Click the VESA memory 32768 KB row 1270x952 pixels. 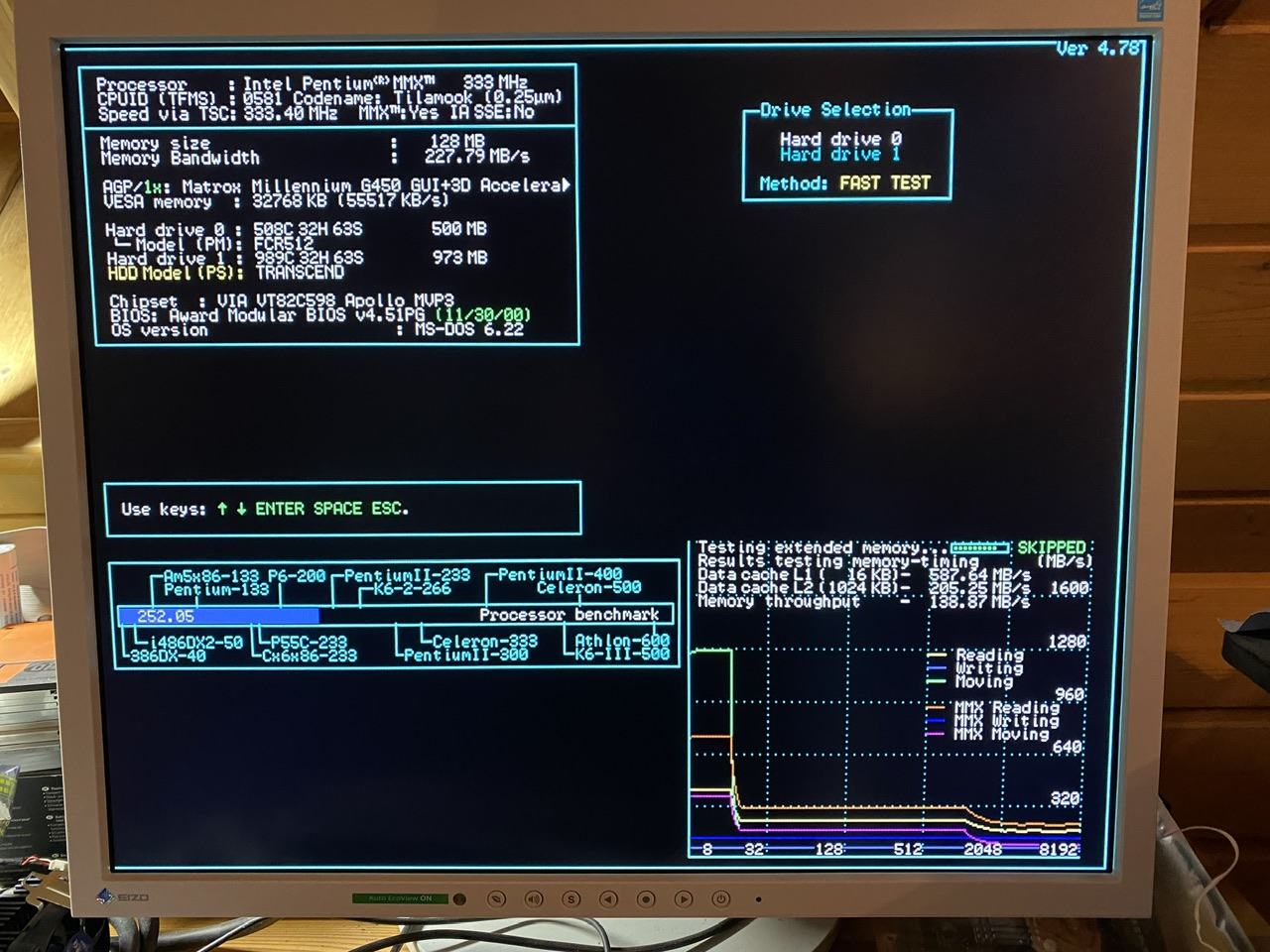point(276,200)
